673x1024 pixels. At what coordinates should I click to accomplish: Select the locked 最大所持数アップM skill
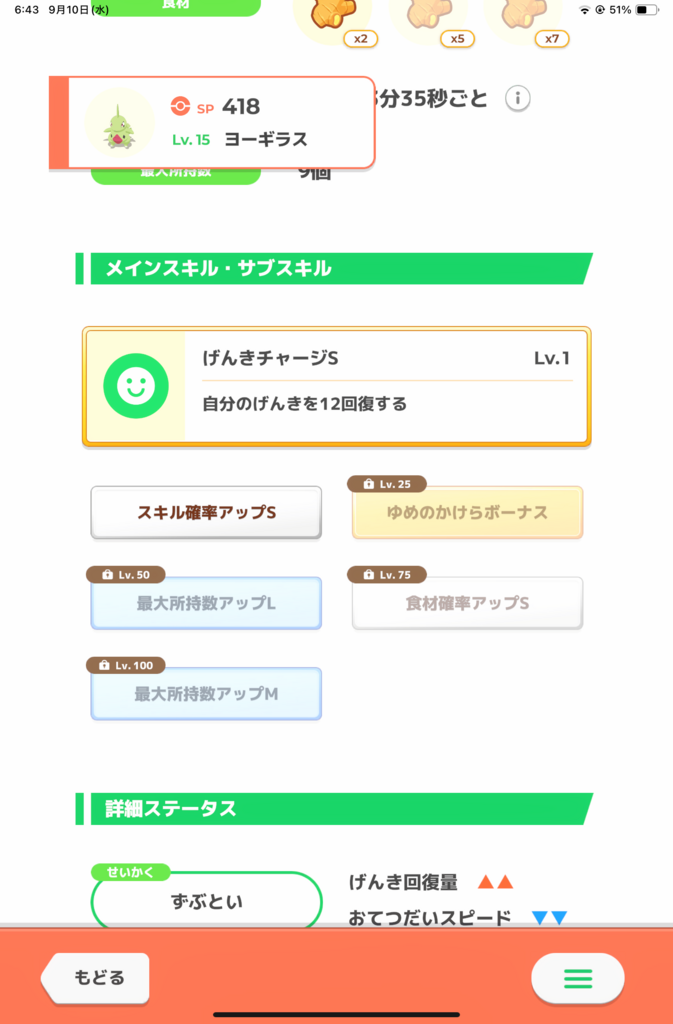coord(206,694)
